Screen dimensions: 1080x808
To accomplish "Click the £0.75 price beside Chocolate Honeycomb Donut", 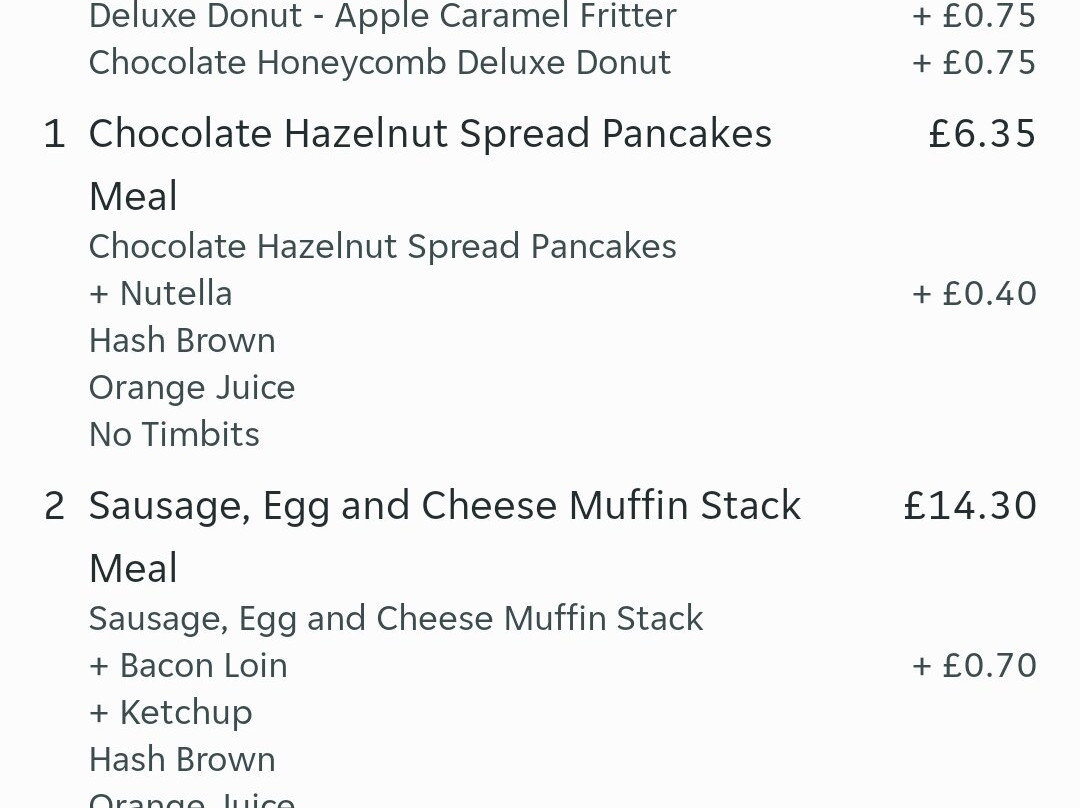I will click(x=974, y=62).
